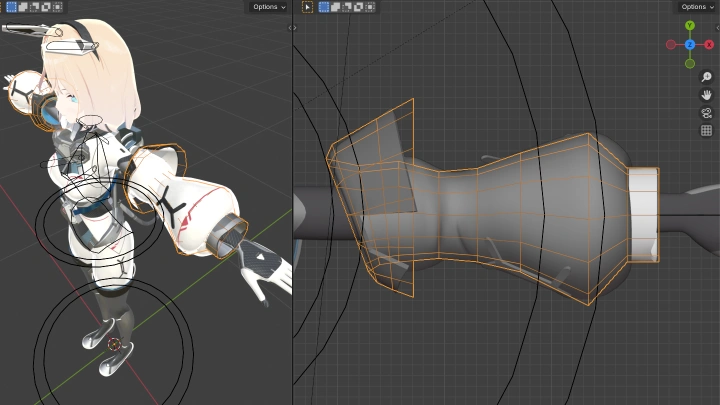Choose 'Extend selection' mode in the right viewport header
Screen dimensions: 720x405
[335, 7]
